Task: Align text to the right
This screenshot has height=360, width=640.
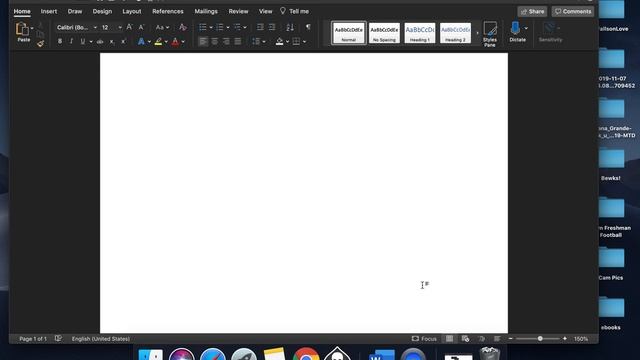Action: 226,42
